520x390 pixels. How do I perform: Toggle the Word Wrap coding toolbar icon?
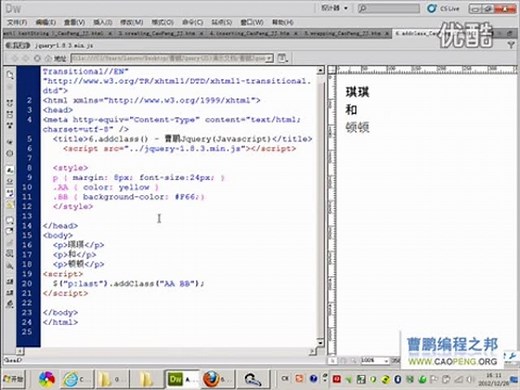[x=10, y=193]
